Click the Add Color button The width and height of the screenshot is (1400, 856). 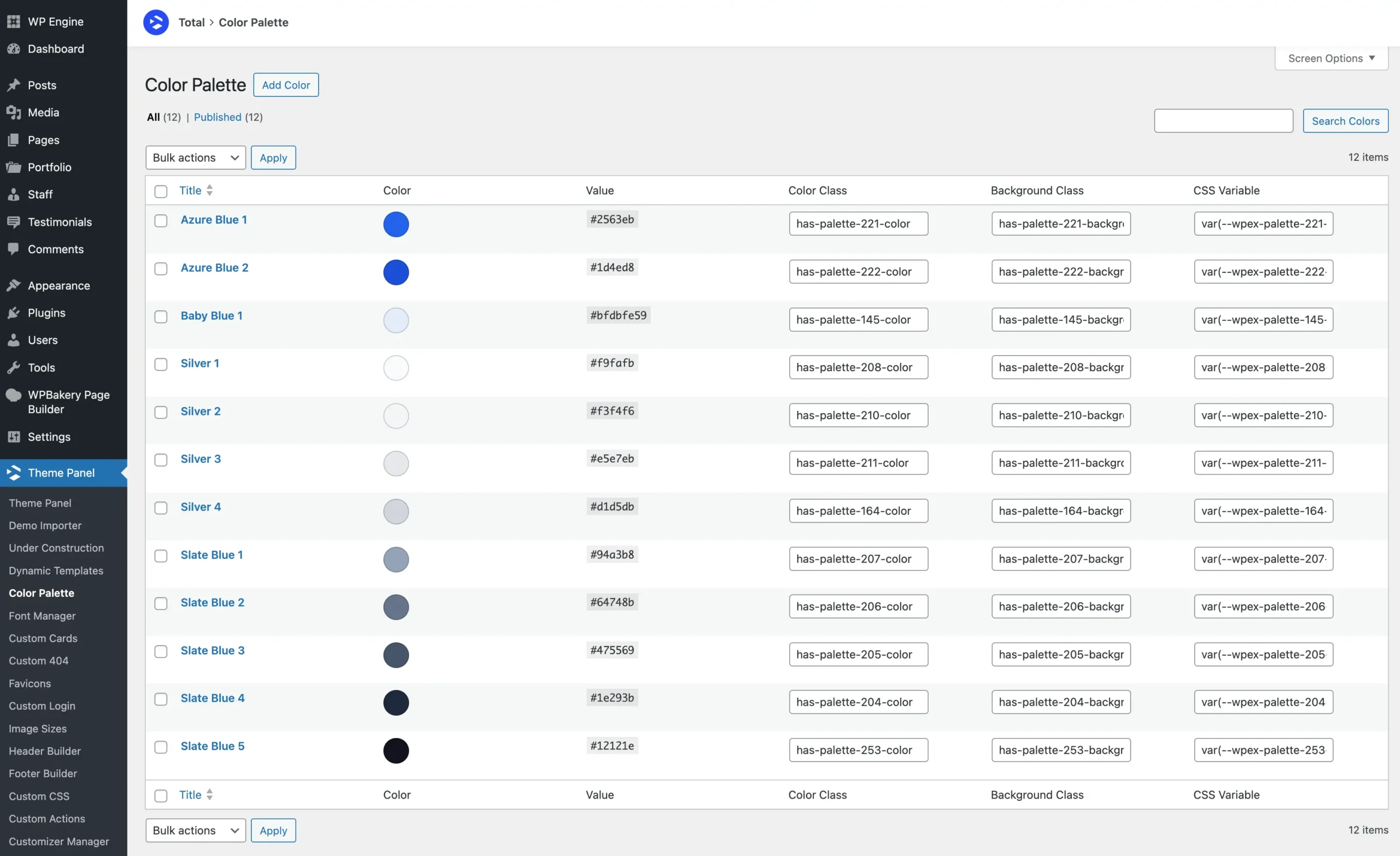pos(286,85)
